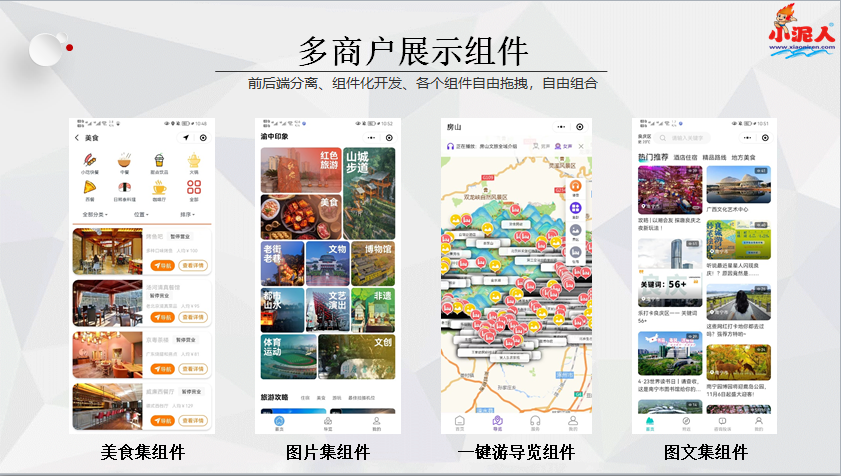Open the 咖啡厅 coffee category icon
841x476 pixels.
[x=159, y=188]
